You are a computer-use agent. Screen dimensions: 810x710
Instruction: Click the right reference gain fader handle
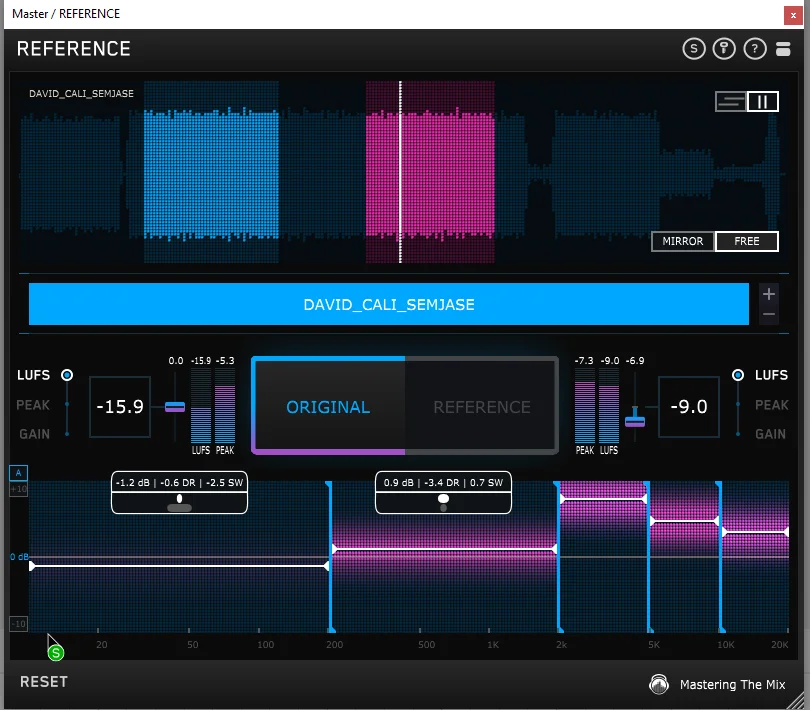click(635, 421)
